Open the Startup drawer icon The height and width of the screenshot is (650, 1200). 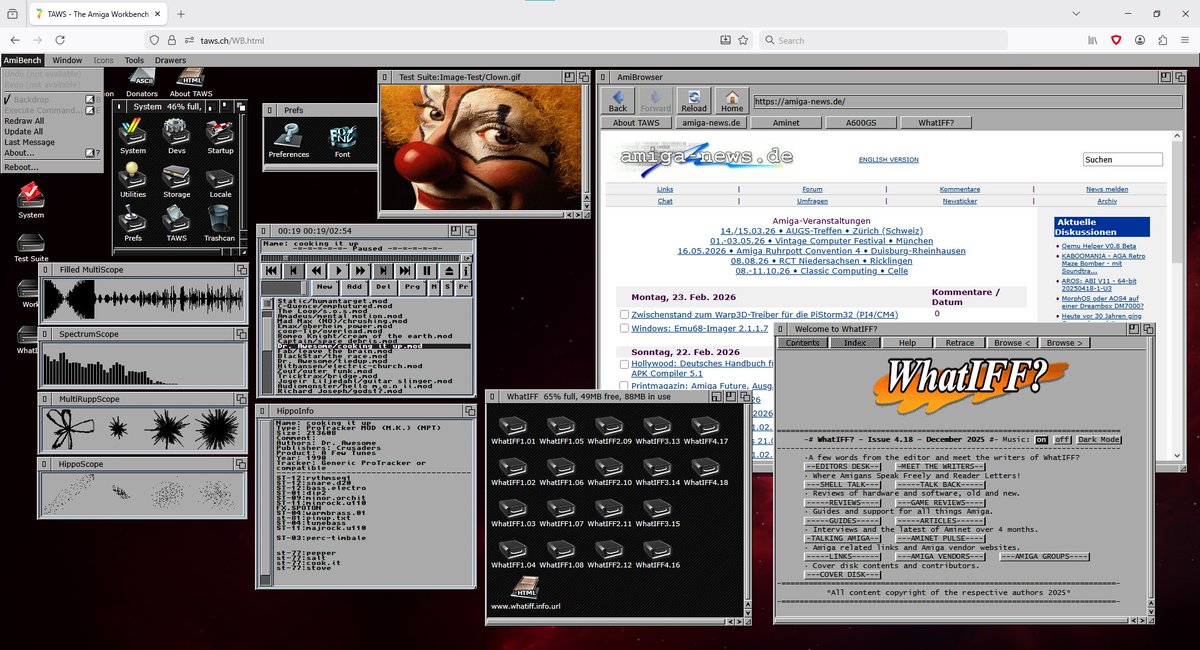click(220, 136)
